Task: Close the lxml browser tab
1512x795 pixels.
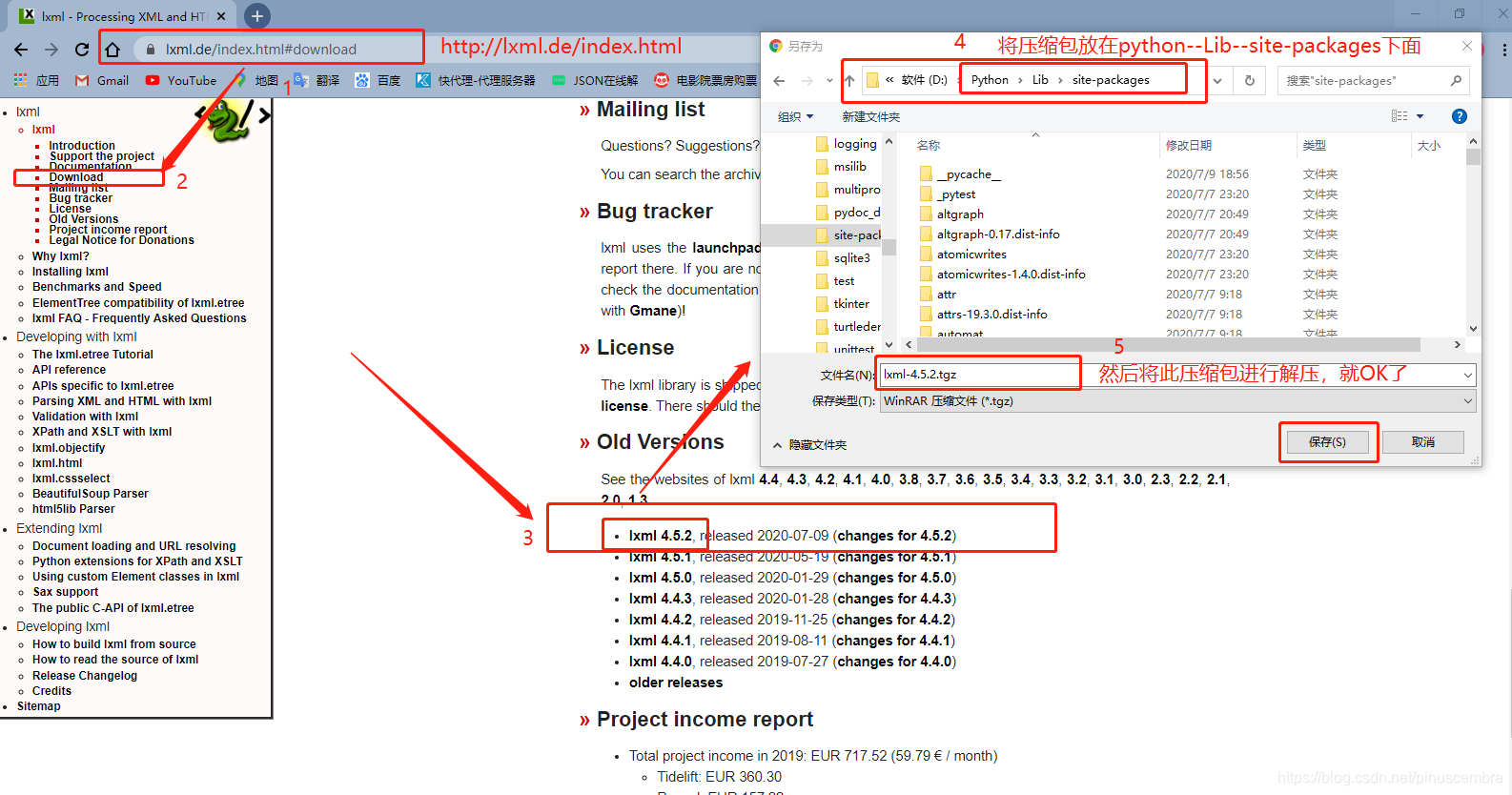Action: pyautogui.click(x=221, y=16)
